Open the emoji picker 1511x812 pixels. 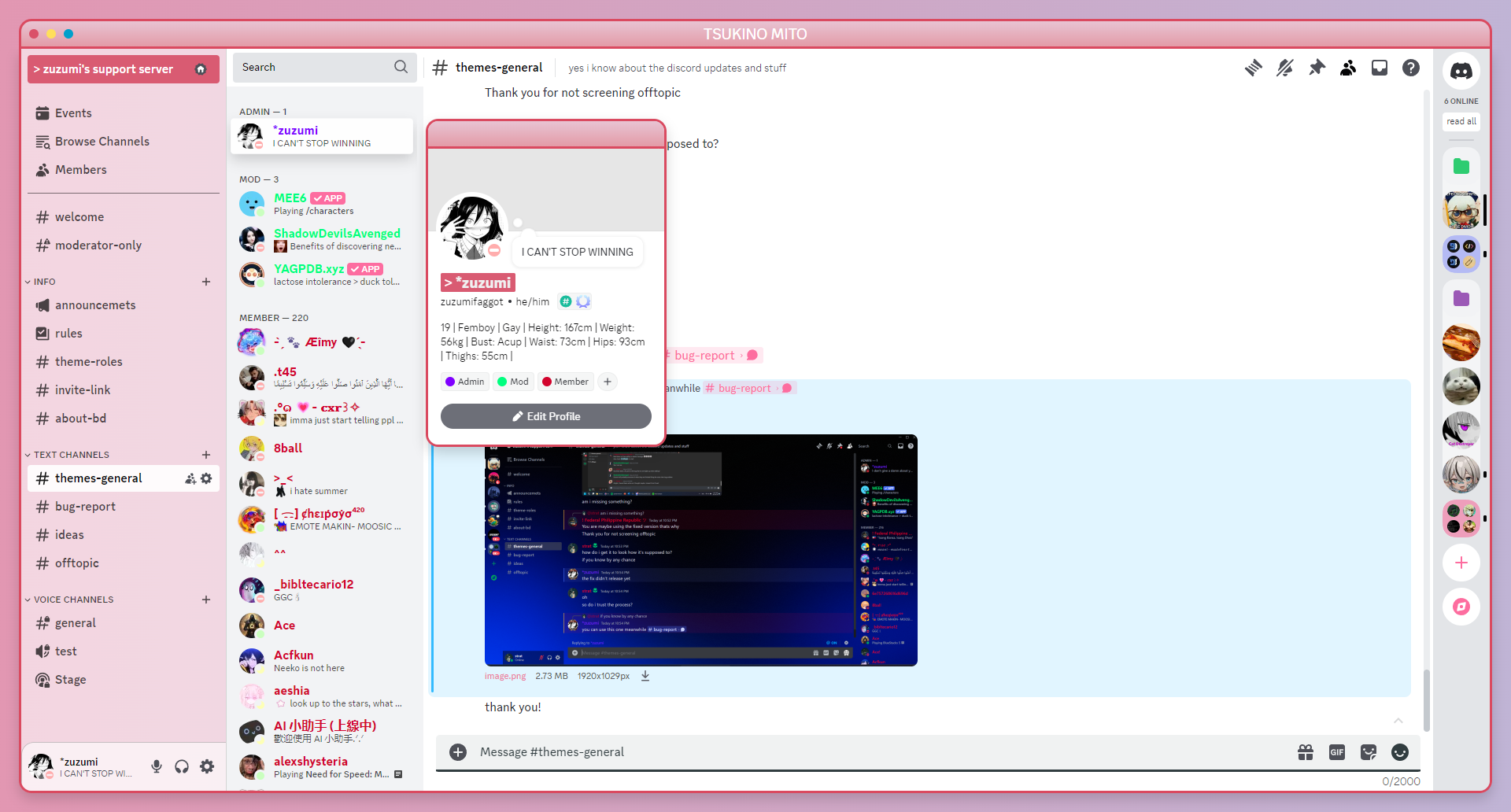pyautogui.click(x=1400, y=752)
